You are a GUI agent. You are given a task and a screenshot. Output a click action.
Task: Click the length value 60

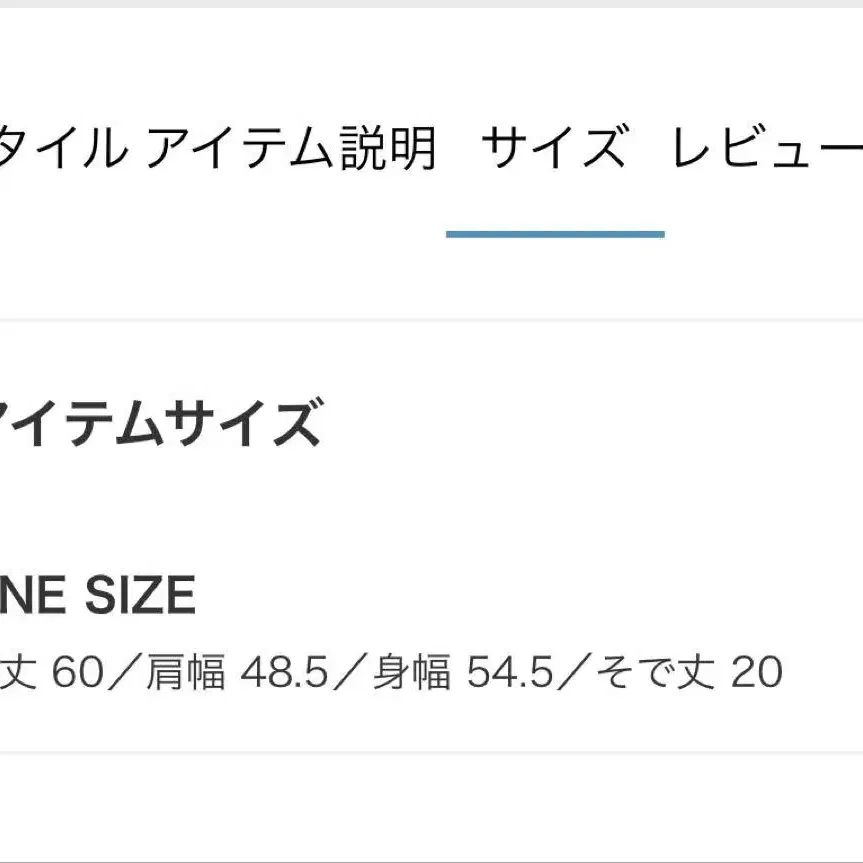[80, 673]
